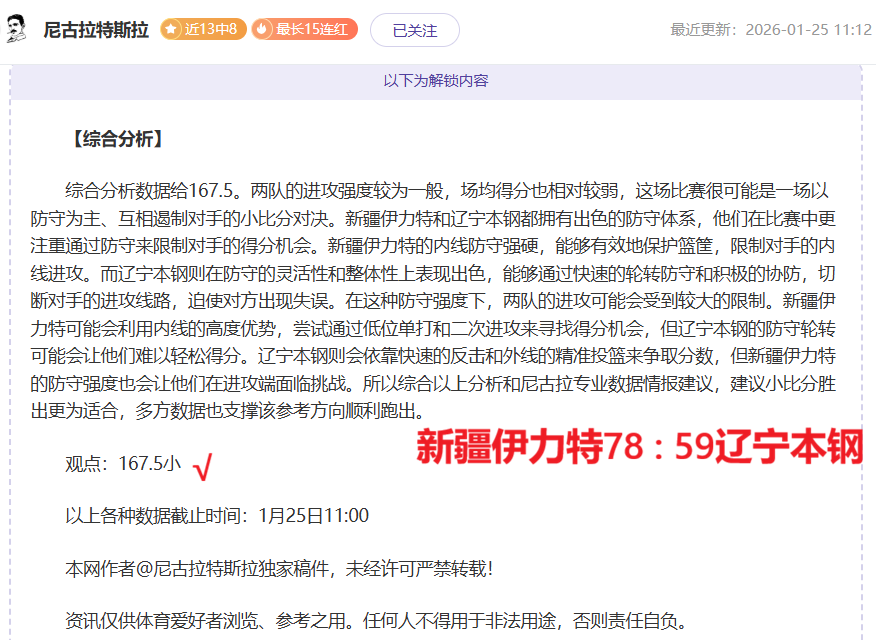Click the paragraph's last line ending 顺利跑出
Viewport: 876px width, 640px height.
244,411
